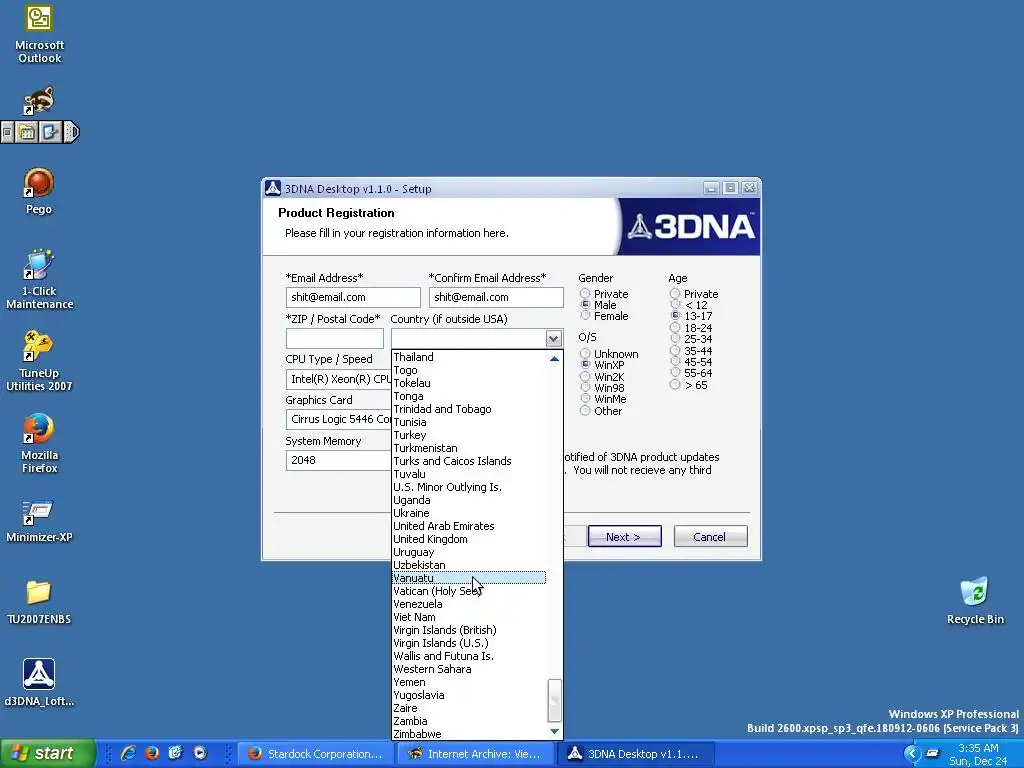This screenshot has height=768, width=1024.
Task: Click third quick launch icon in taskbar
Action: 175,753
